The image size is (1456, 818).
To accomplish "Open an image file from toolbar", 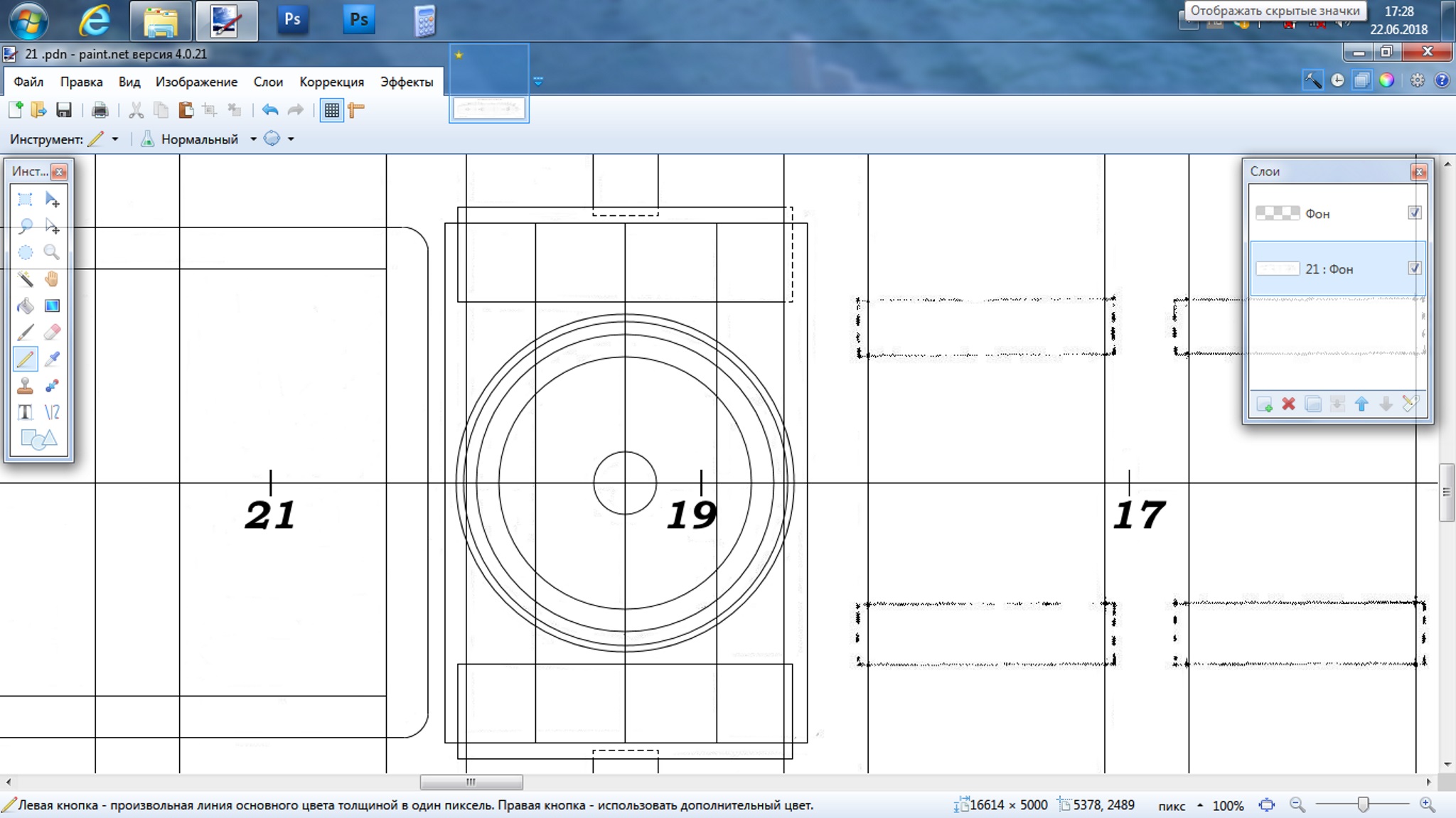I will (x=39, y=110).
